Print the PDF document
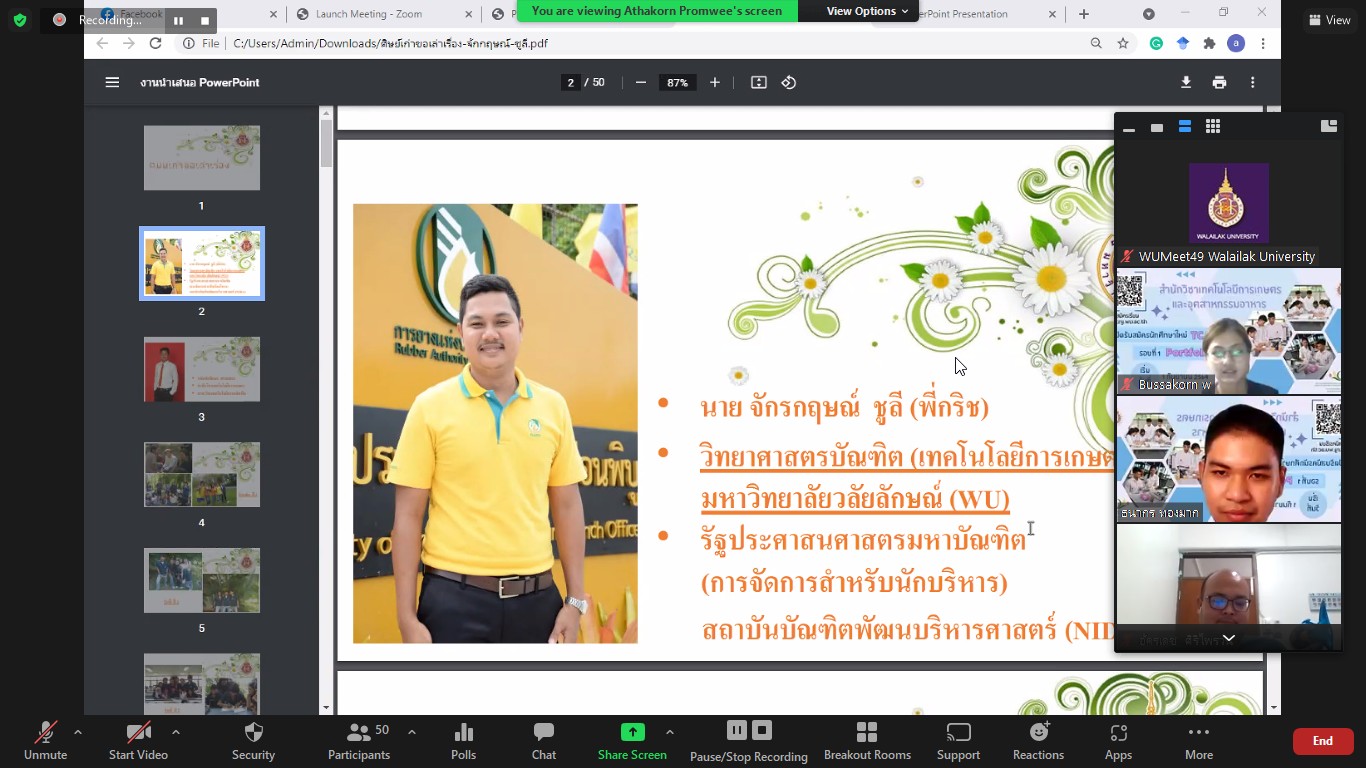This screenshot has width=1366, height=768. [1219, 83]
